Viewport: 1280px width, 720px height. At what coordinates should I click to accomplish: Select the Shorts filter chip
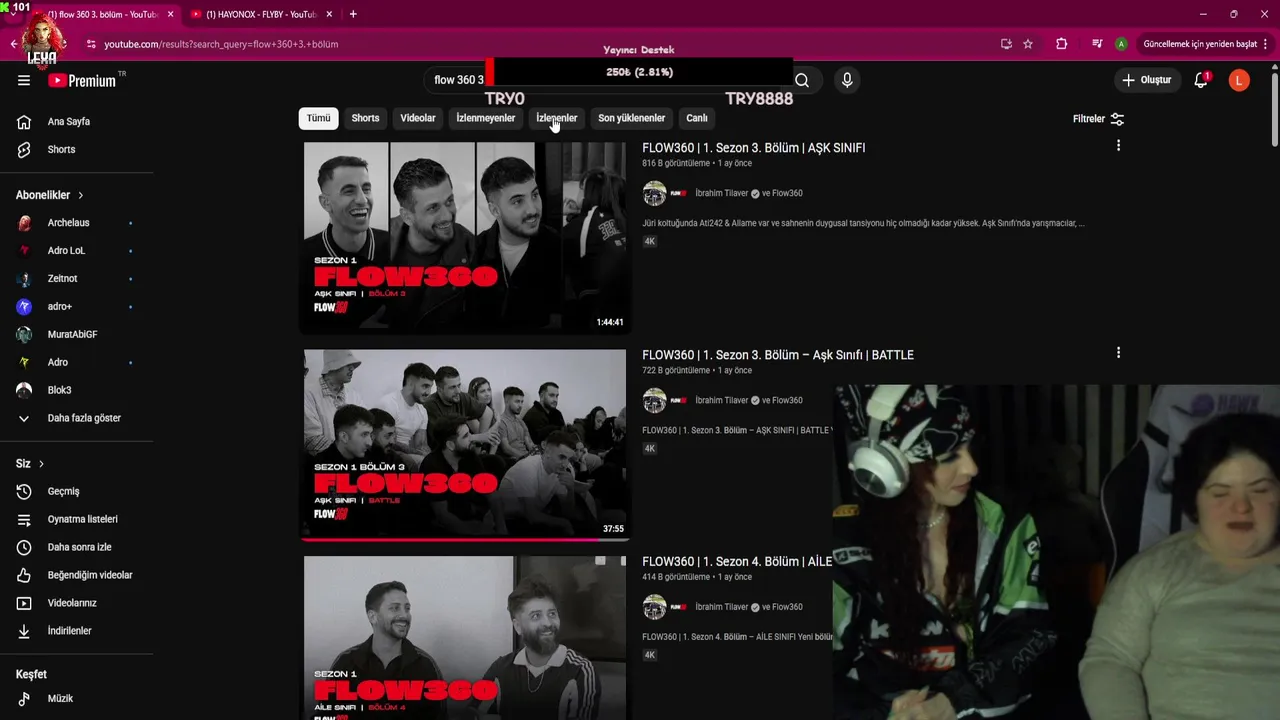coord(365,118)
